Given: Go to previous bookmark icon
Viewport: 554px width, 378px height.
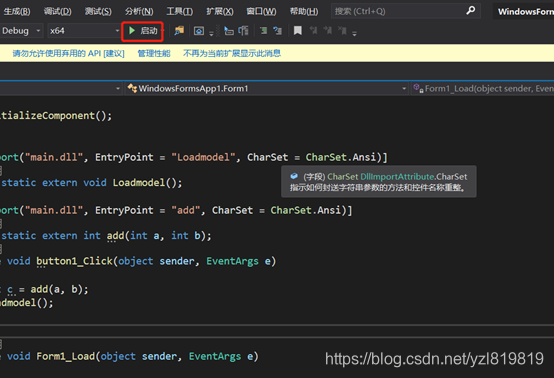Looking at the screenshot, I should pos(313,31).
